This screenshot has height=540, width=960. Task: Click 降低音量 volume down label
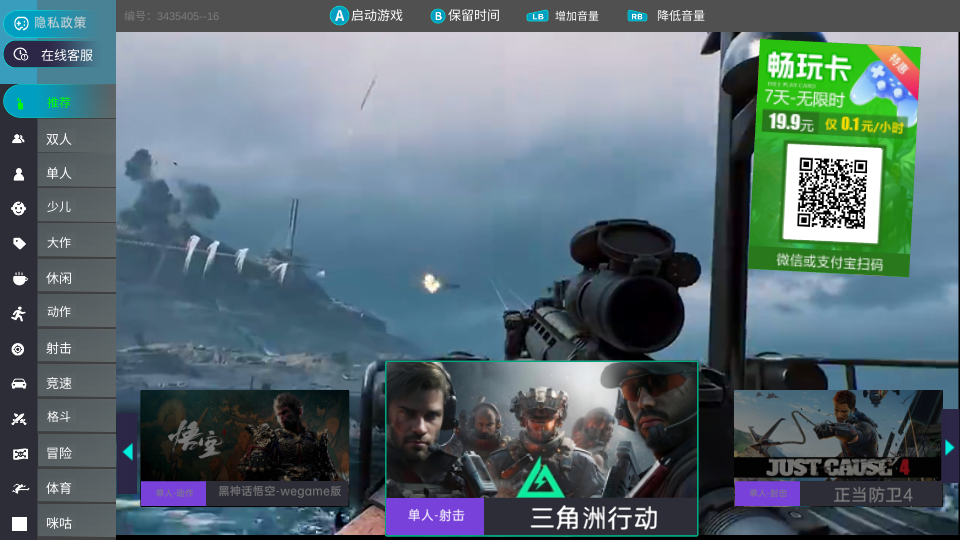coord(681,16)
